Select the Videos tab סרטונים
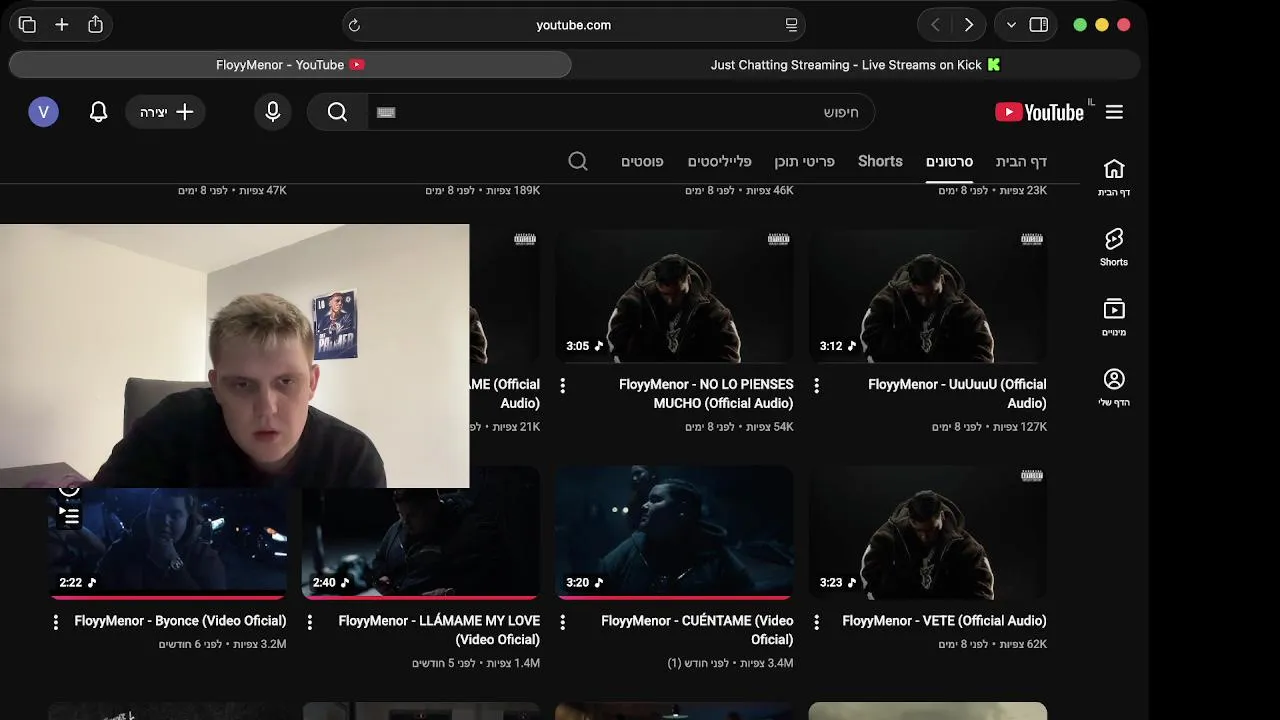 tap(949, 161)
